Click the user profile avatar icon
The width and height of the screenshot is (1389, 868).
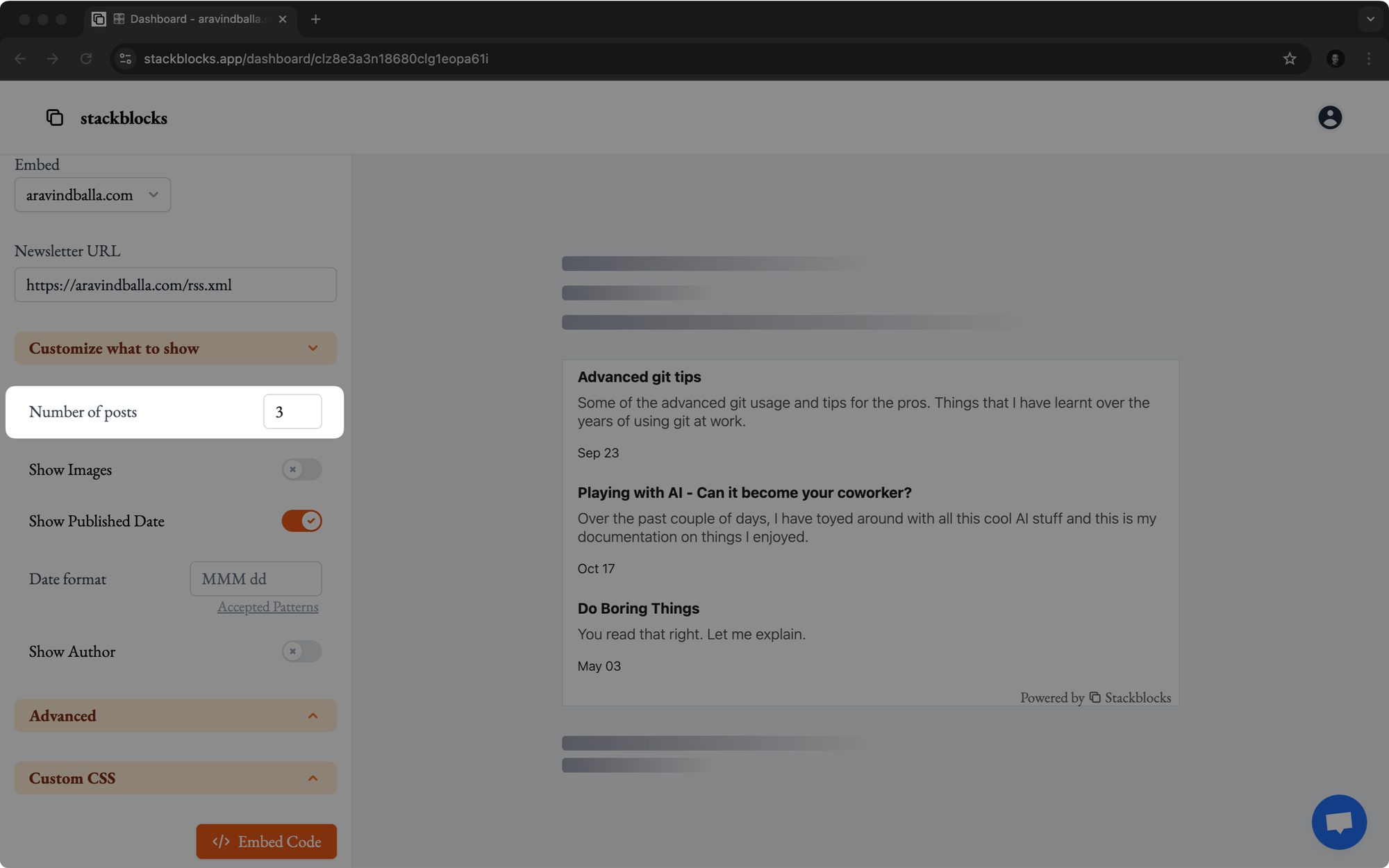(1330, 117)
